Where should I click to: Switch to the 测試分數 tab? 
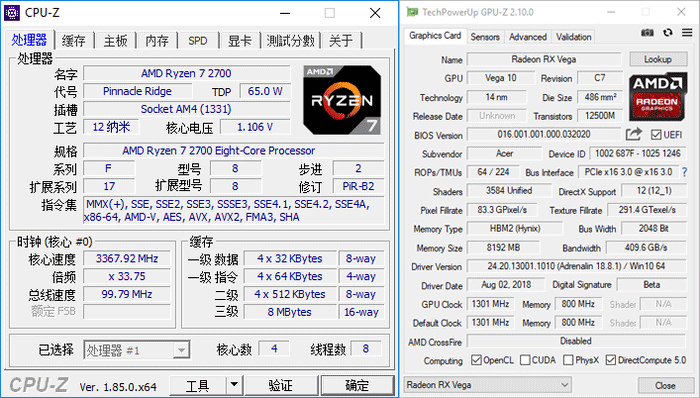[x=291, y=41]
